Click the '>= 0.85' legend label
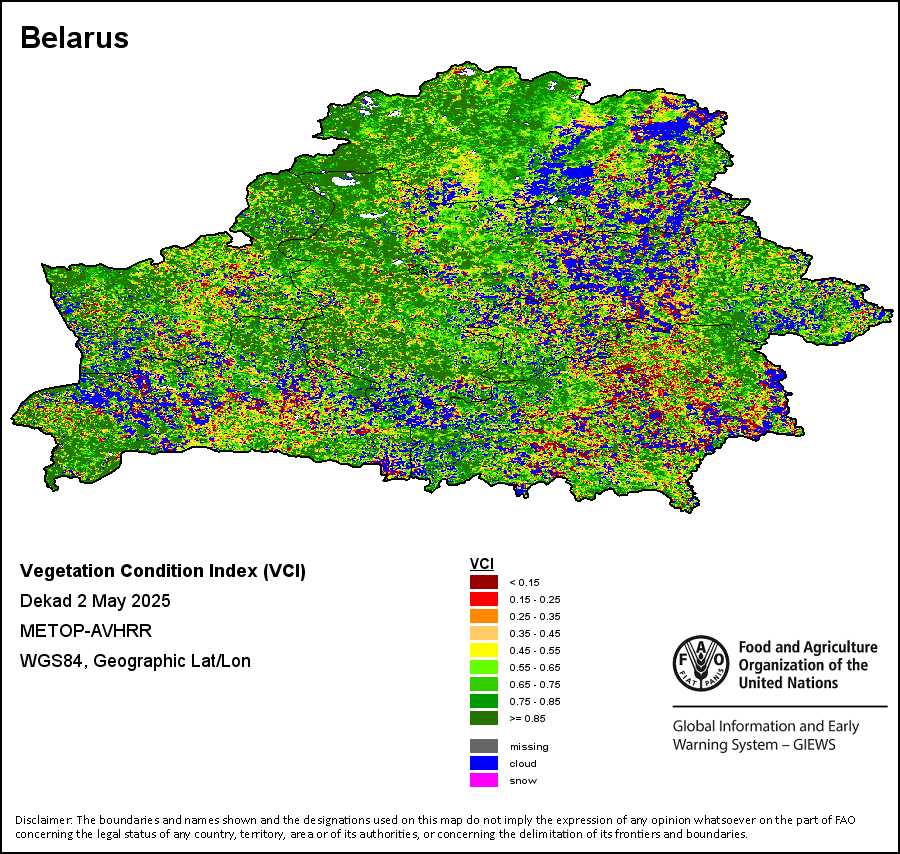 pos(527,719)
